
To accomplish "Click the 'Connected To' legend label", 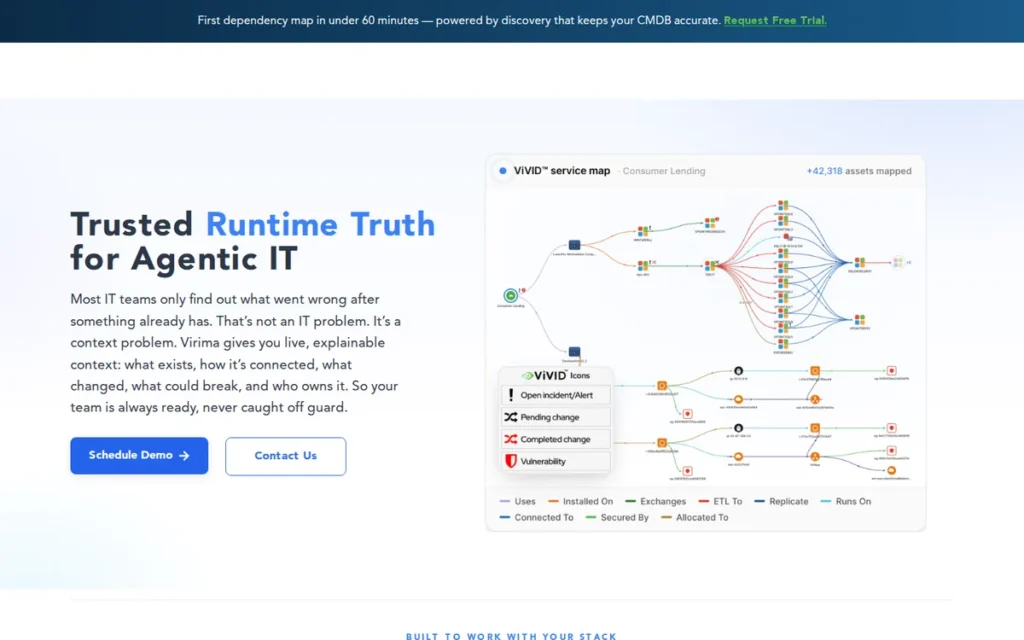I will [543, 517].
